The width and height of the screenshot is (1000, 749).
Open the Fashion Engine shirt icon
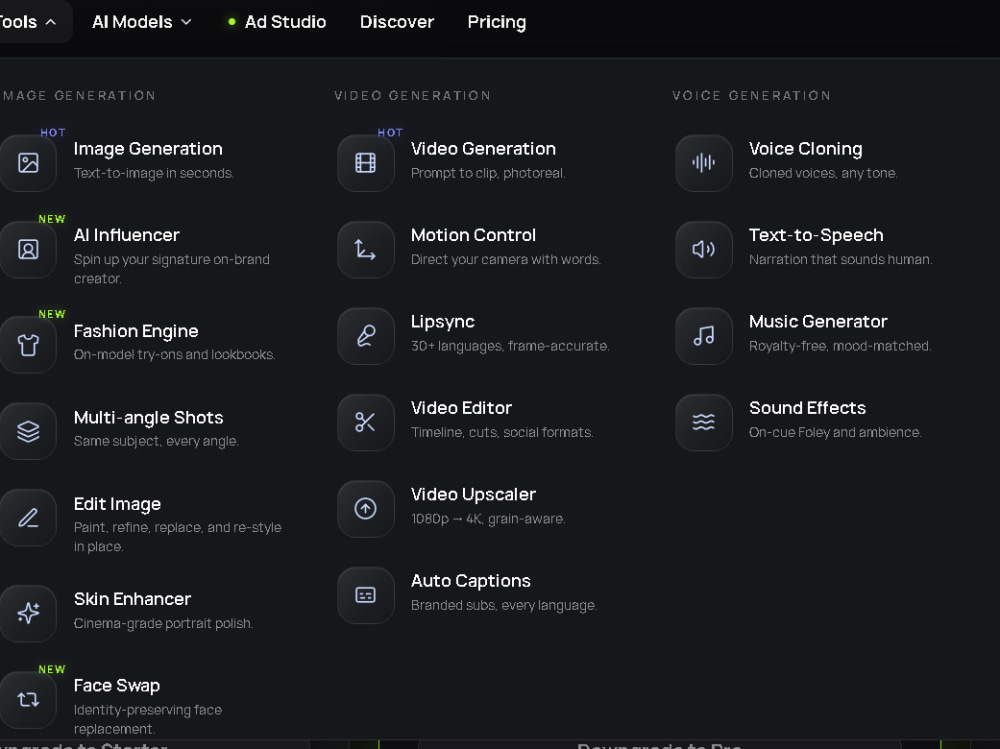[x=28, y=345]
